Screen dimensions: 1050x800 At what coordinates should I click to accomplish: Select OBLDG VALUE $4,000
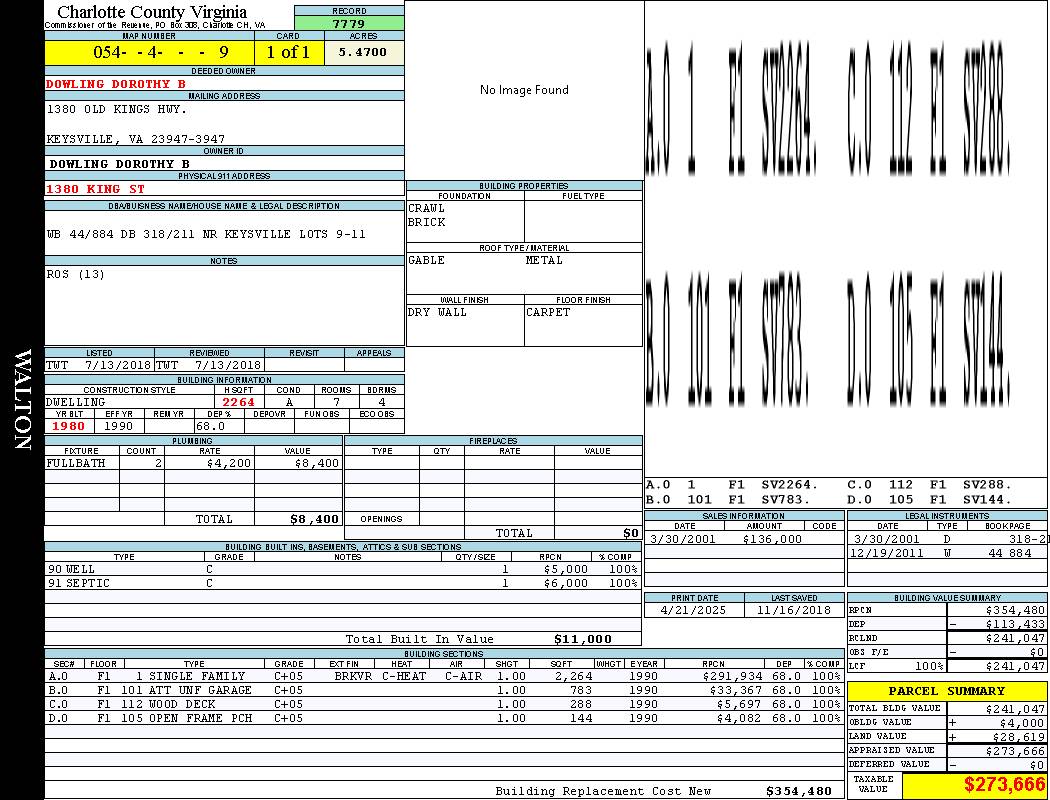pos(1021,723)
